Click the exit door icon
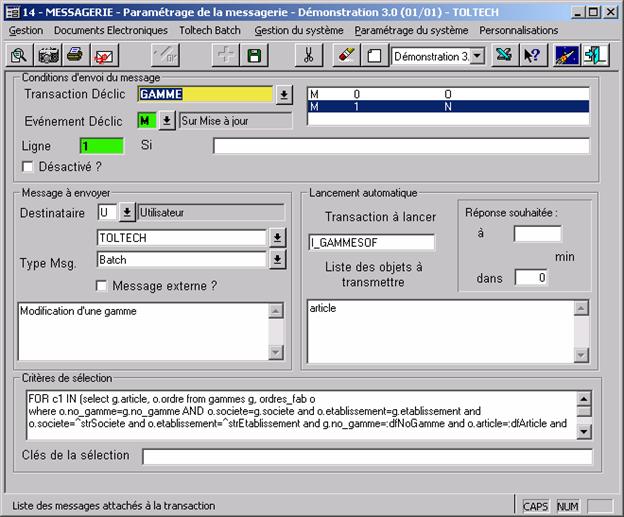The image size is (624, 517). click(x=596, y=56)
